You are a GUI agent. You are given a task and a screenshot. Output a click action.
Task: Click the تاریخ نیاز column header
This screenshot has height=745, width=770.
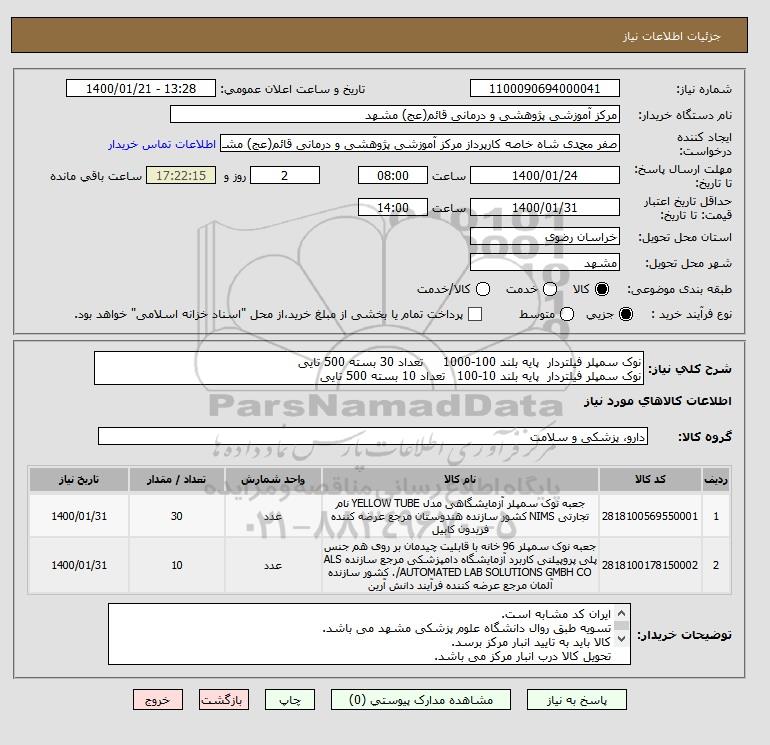click(79, 479)
